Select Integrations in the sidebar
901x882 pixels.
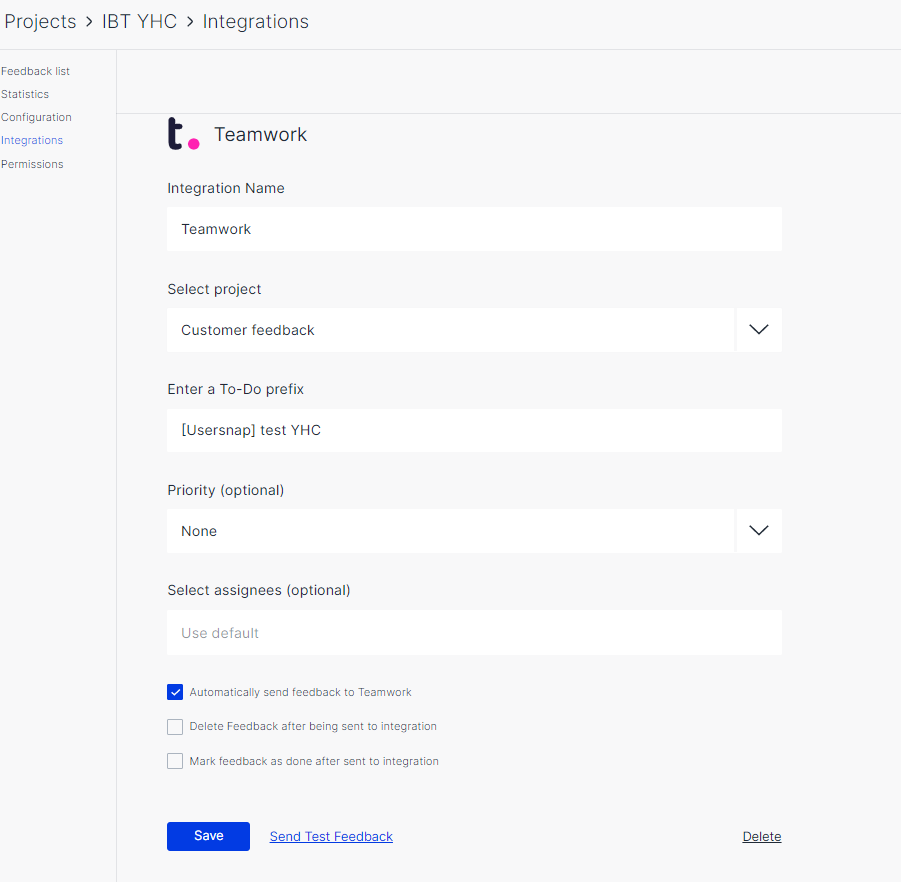tap(32, 140)
